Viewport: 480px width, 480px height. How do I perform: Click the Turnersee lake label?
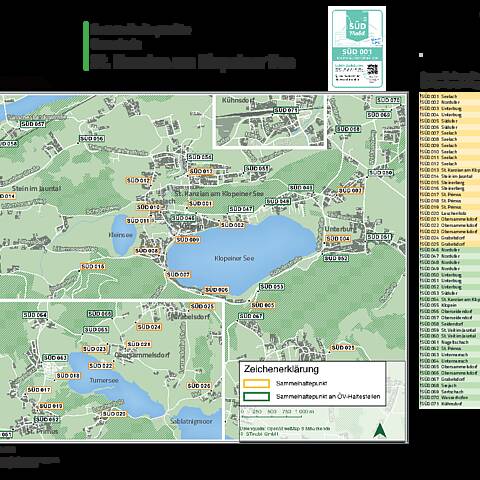[x=104, y=380]
